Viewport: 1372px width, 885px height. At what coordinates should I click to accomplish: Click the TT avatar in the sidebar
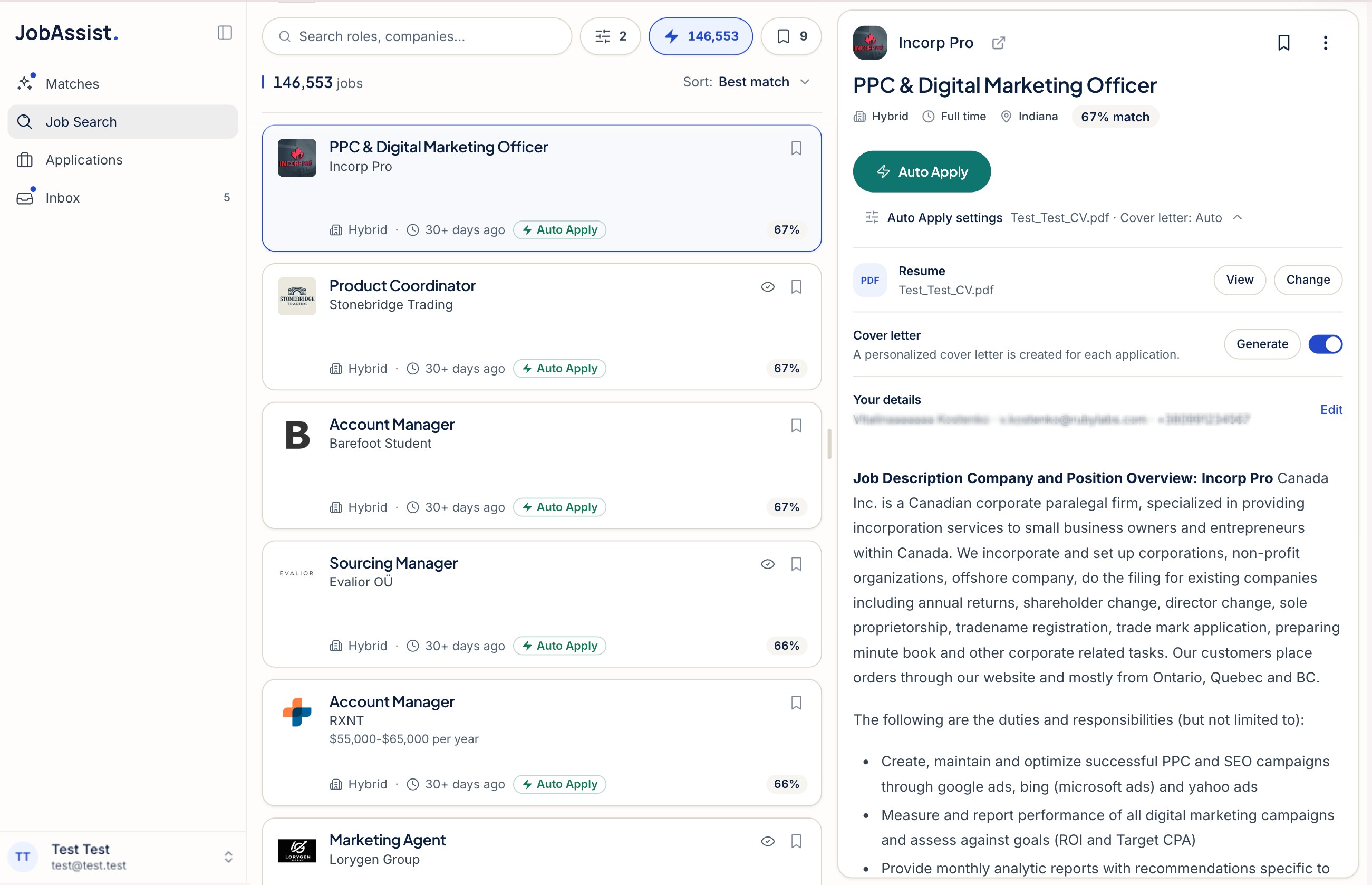(x=23, y=857)
